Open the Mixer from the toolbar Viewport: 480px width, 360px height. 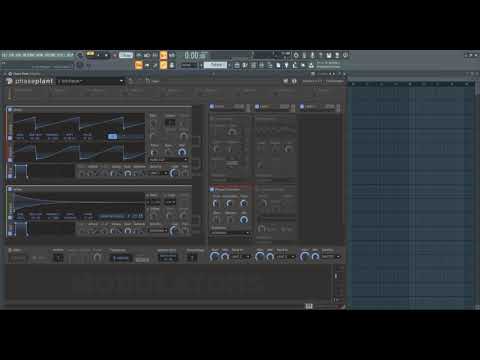coord(262,65)
